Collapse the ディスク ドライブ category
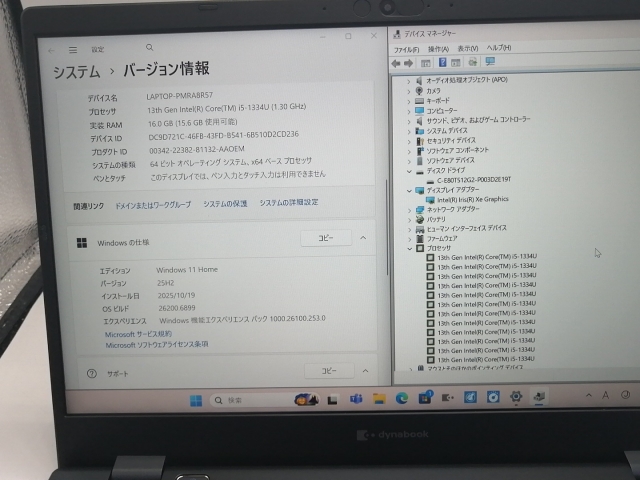Image resolution: width=640 pixels, height=480 pixels. pyautogui.click(x=409, y=171)
